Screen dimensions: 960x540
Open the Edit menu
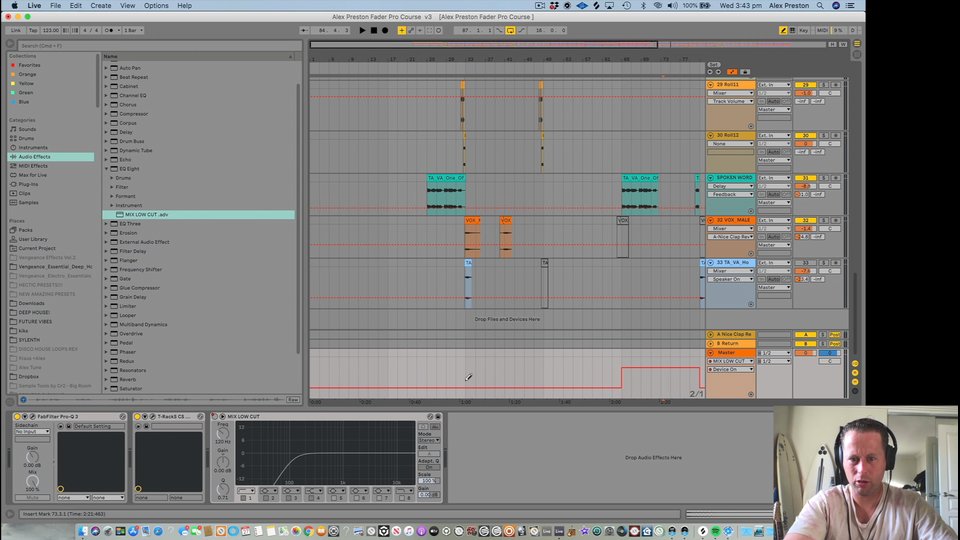click(75, 6)
